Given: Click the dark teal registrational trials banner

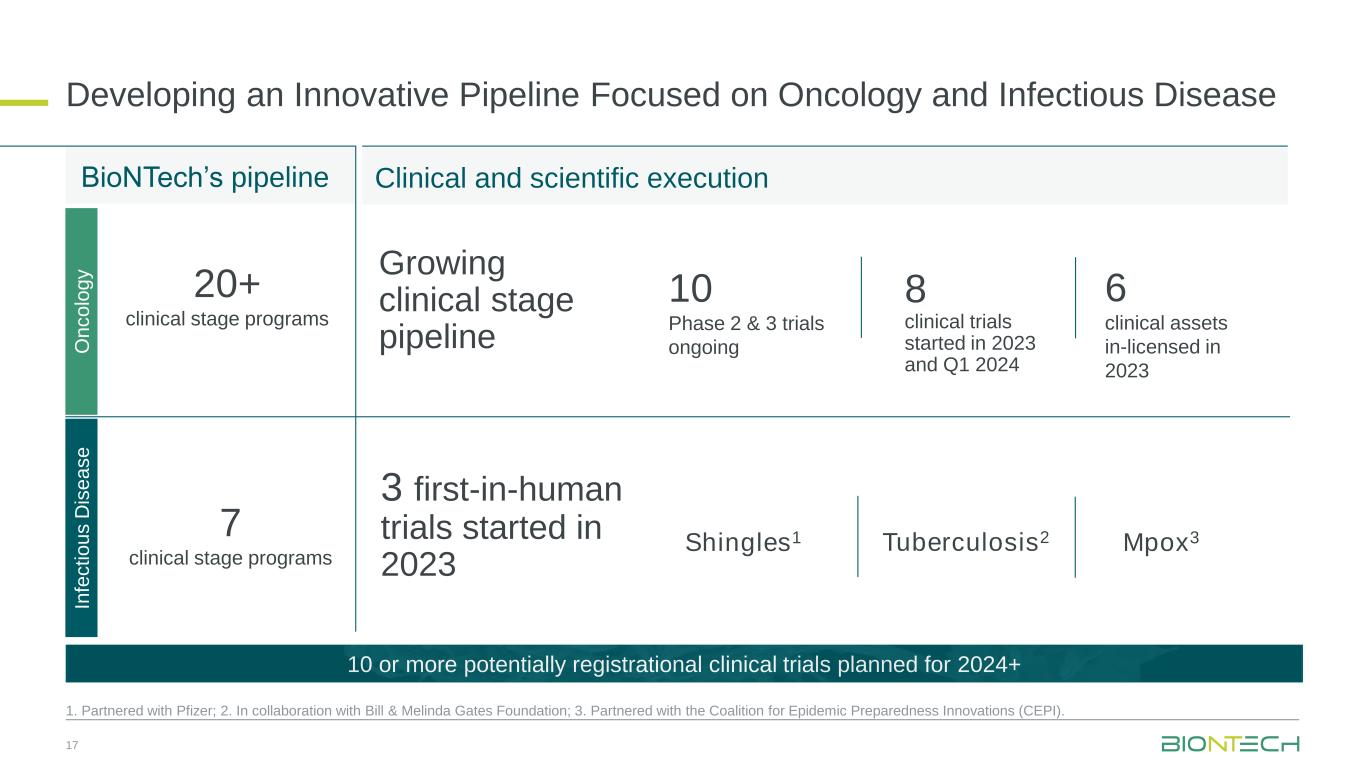Looking at the screenshot, I should point(683,664).
